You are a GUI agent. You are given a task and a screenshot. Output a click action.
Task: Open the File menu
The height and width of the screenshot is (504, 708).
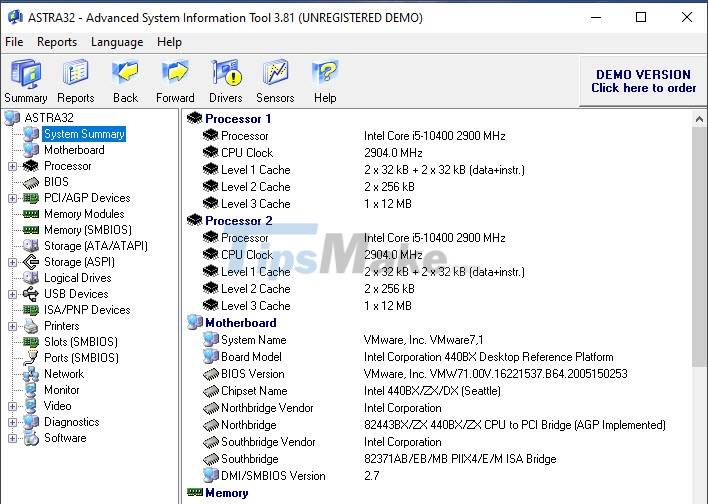(x=14, y=42)
